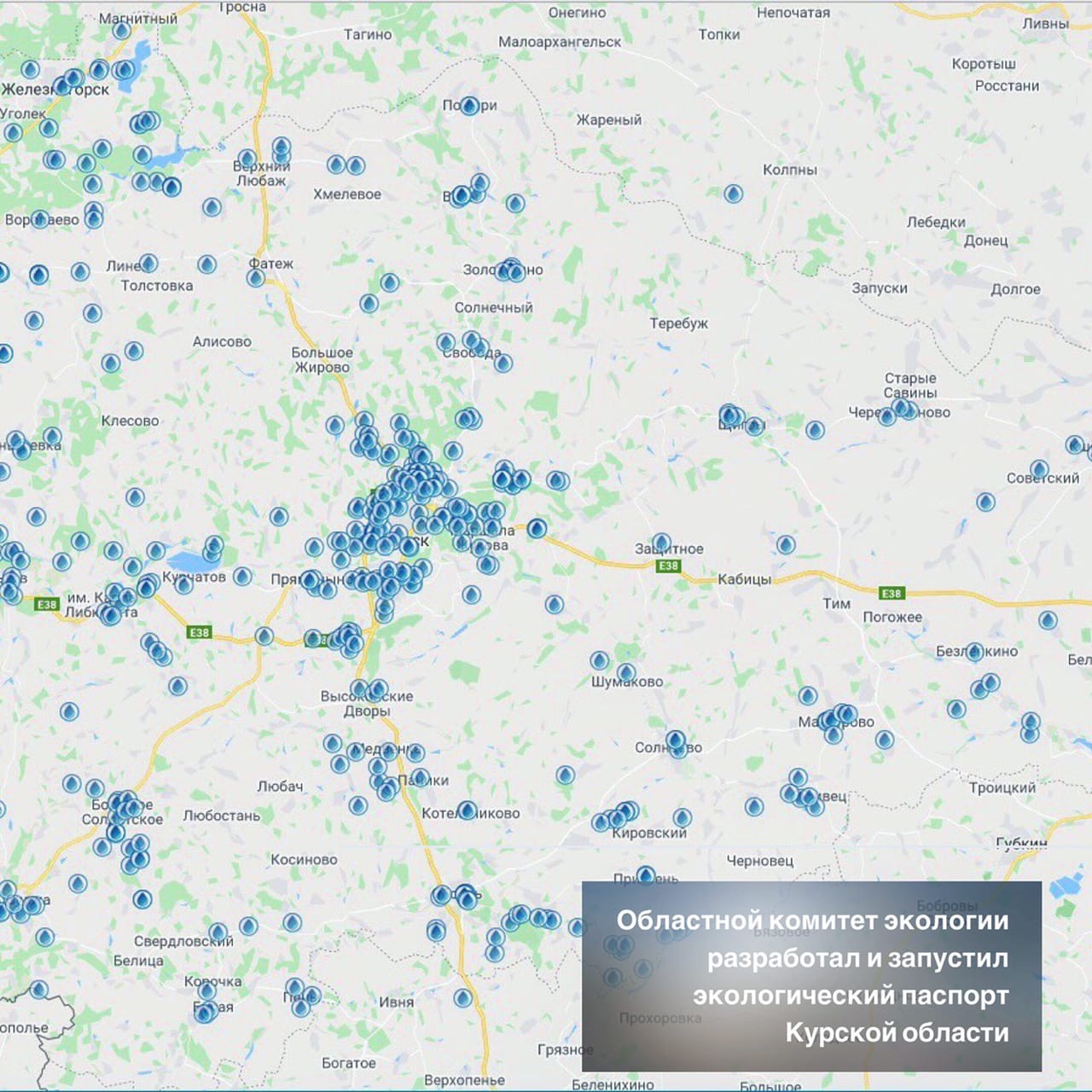This screenshot has height=1092, width=1092.
Task: Open the marker on the Защитное label
Action: [x=661, y=543]
